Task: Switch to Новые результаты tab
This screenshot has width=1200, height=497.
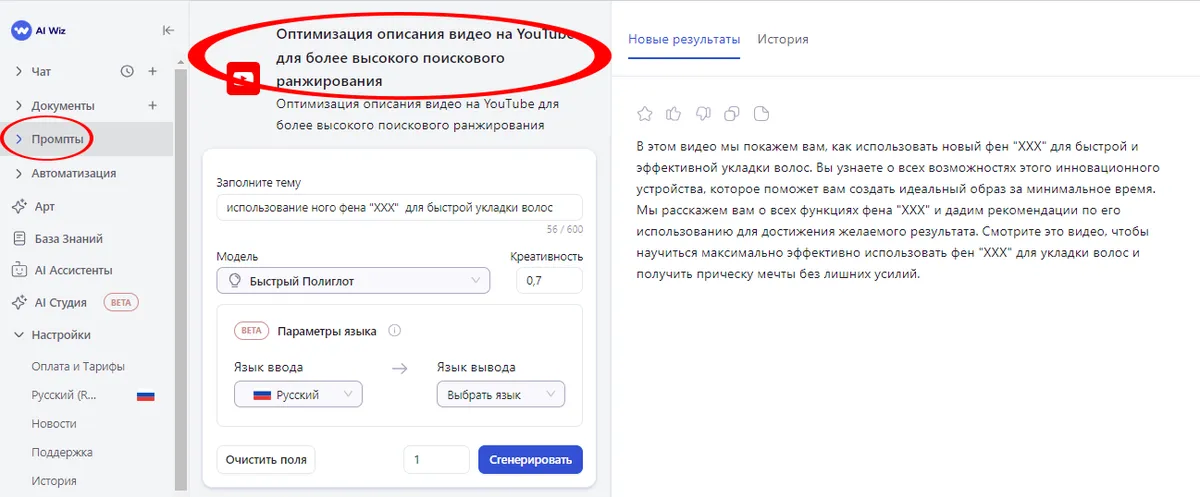Action: 684,39
